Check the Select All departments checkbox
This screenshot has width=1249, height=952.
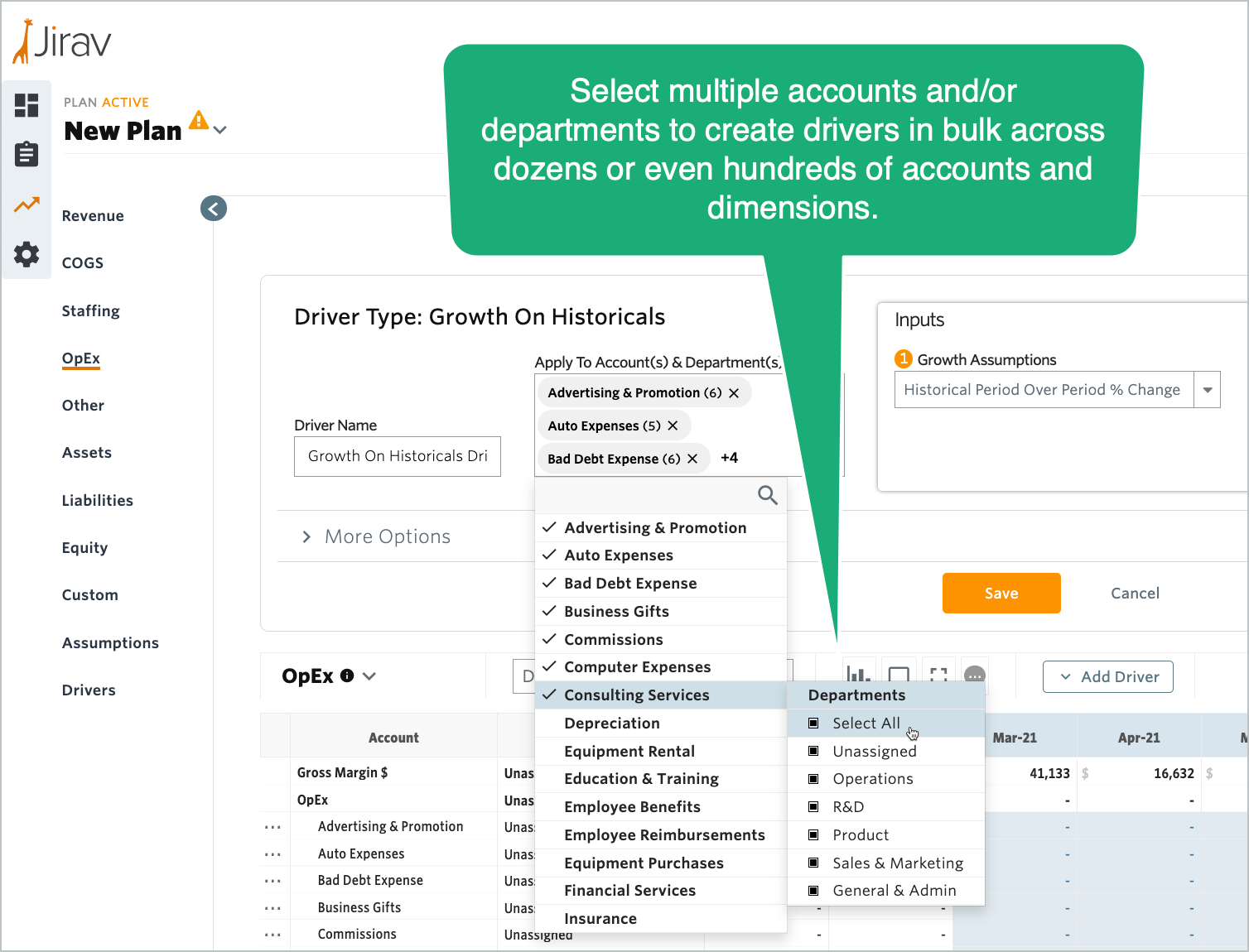pos(814,724)
